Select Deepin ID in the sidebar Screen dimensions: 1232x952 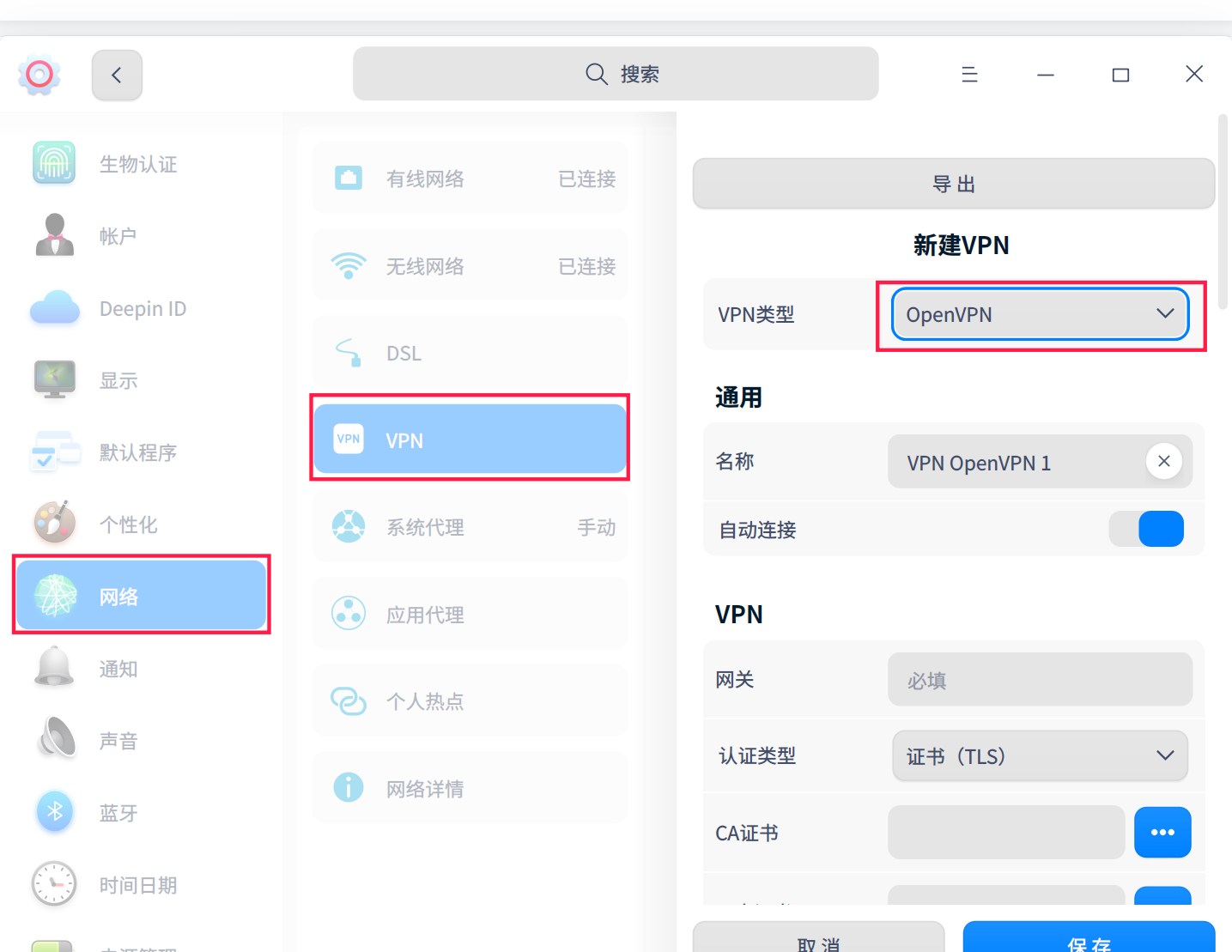coord(142,307)
